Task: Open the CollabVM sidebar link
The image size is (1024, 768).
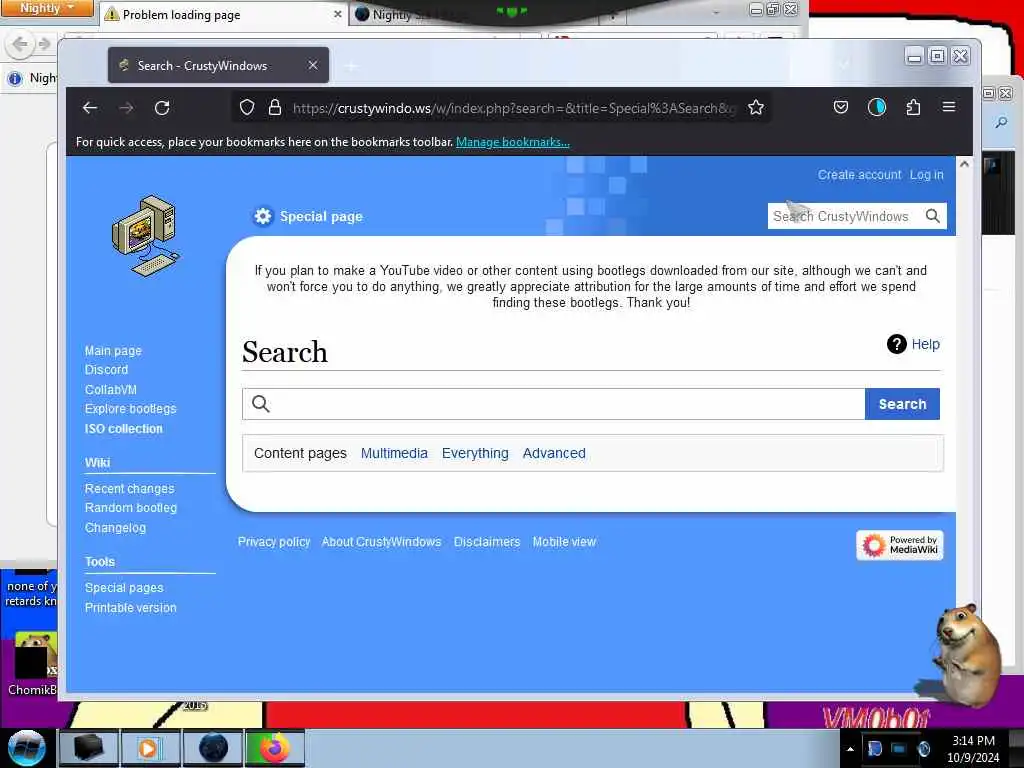Action: (111, 390)
